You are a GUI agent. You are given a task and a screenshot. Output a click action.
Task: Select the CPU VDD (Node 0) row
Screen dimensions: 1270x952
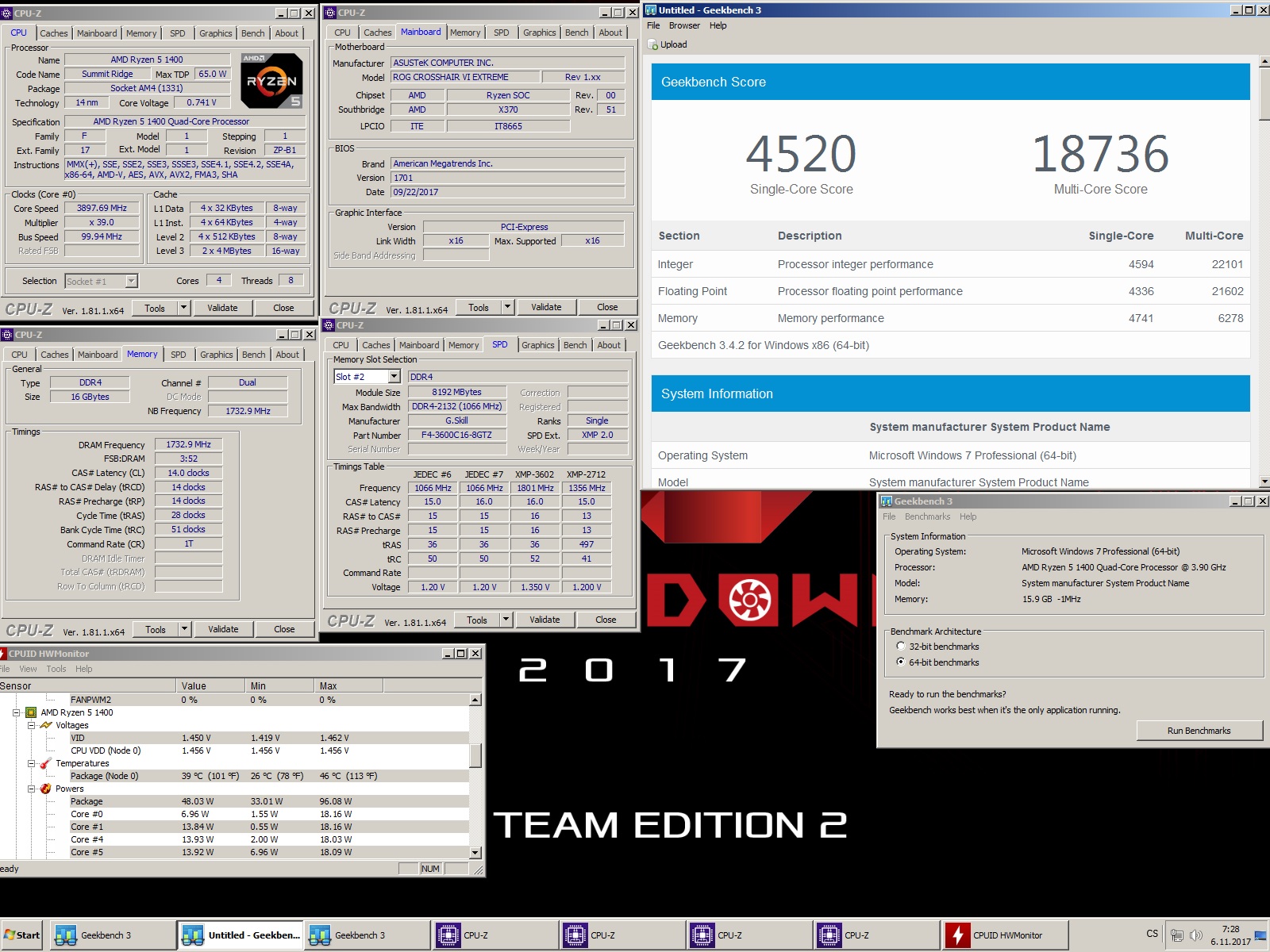[x=235, y=750]
